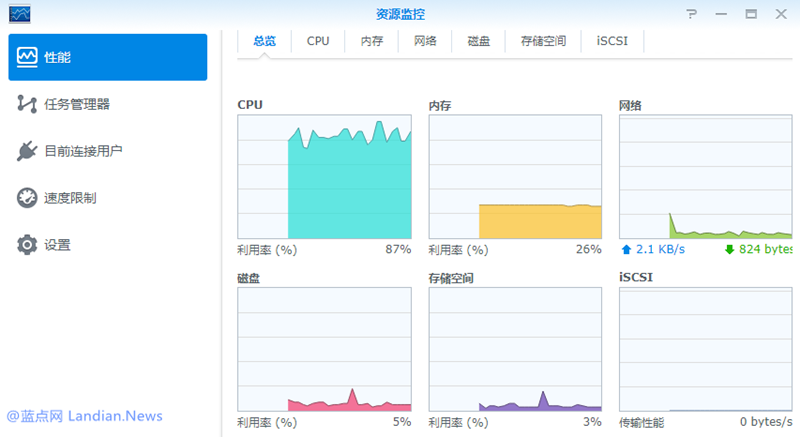Image resolution: width=800 pixels, height=437 pixels.
Task: Switch to the iSCSI tab
Action: (x=612, y=41)
